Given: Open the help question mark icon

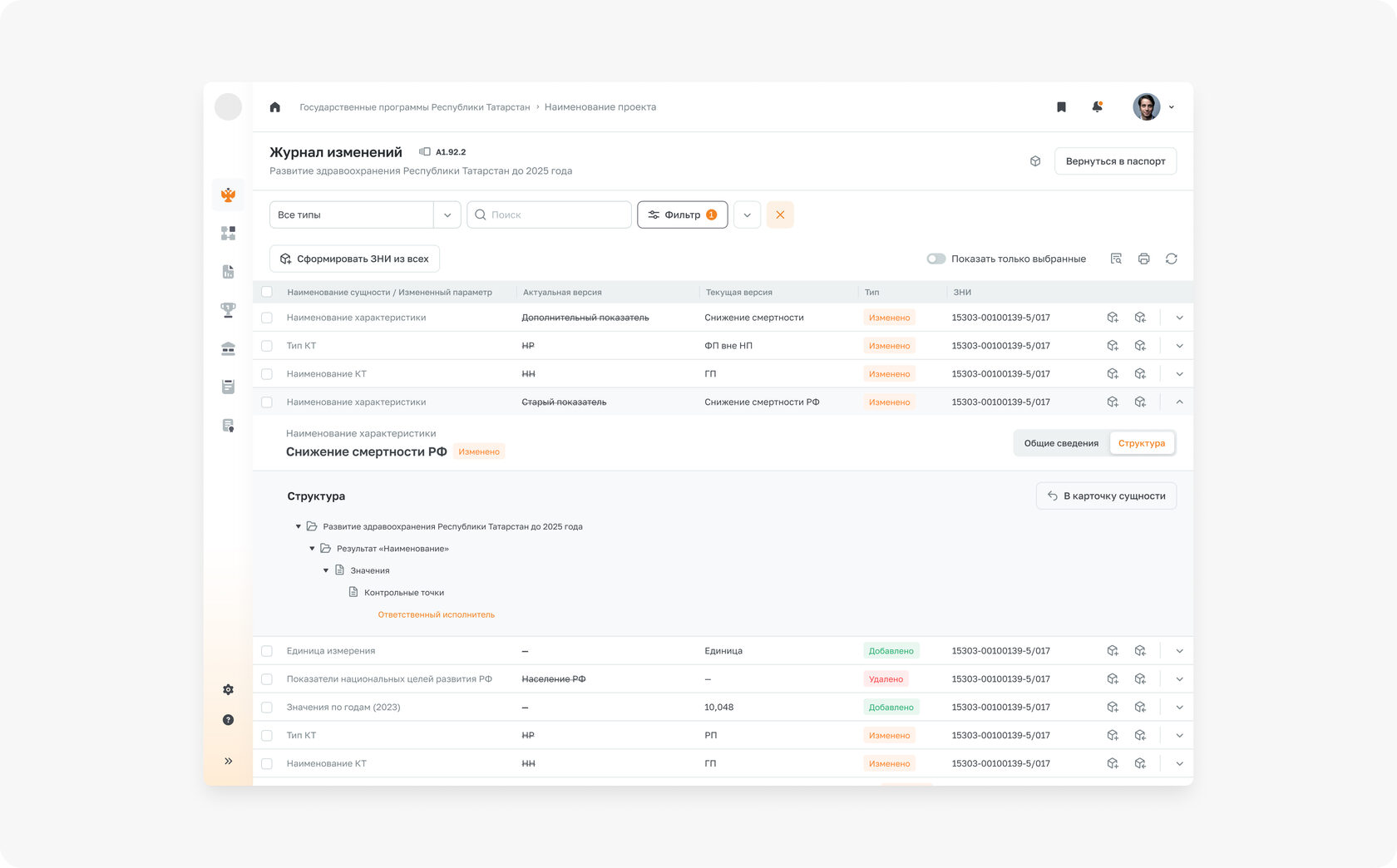Looking at the screenshot, I should click(x=228, y=720).
